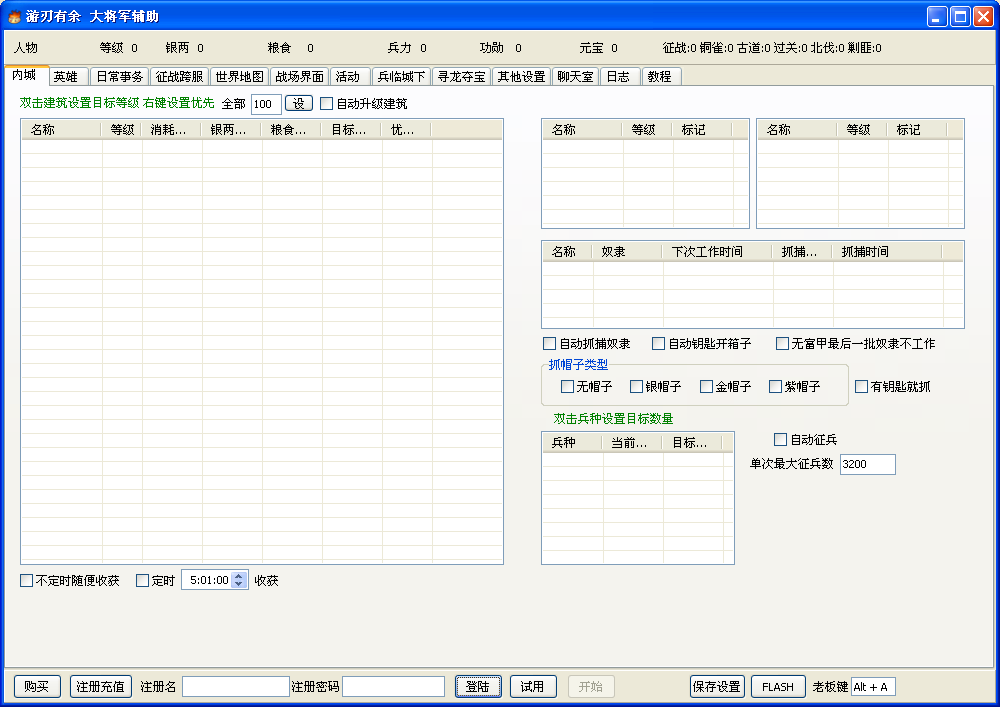Open the 其他设置 tab
Viewport: 1000px width, 707px height.
(521, 77)
